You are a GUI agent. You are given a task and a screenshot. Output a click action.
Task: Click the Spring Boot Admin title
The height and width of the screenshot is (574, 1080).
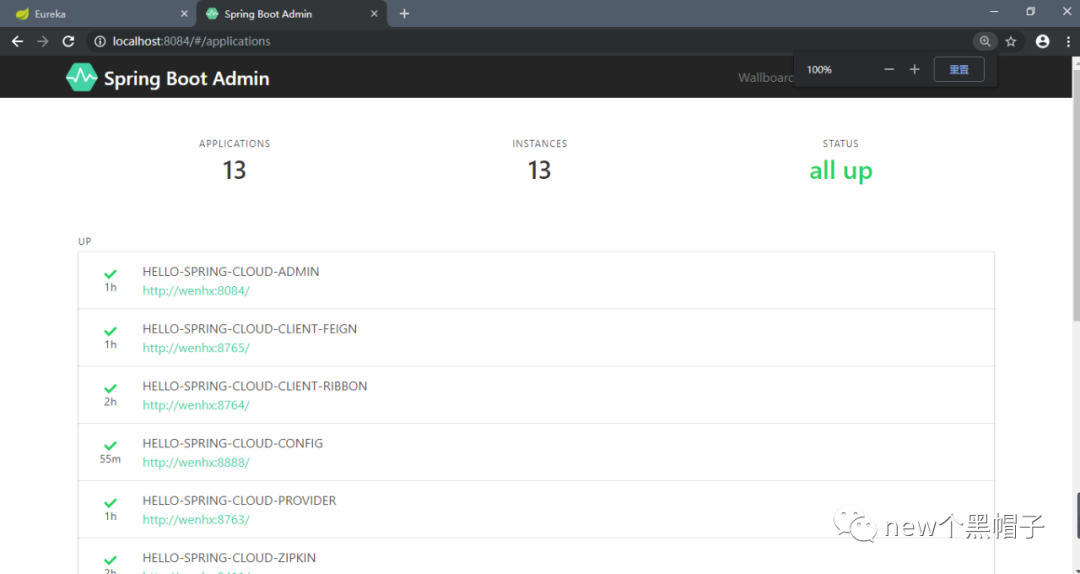coord(187,79)
